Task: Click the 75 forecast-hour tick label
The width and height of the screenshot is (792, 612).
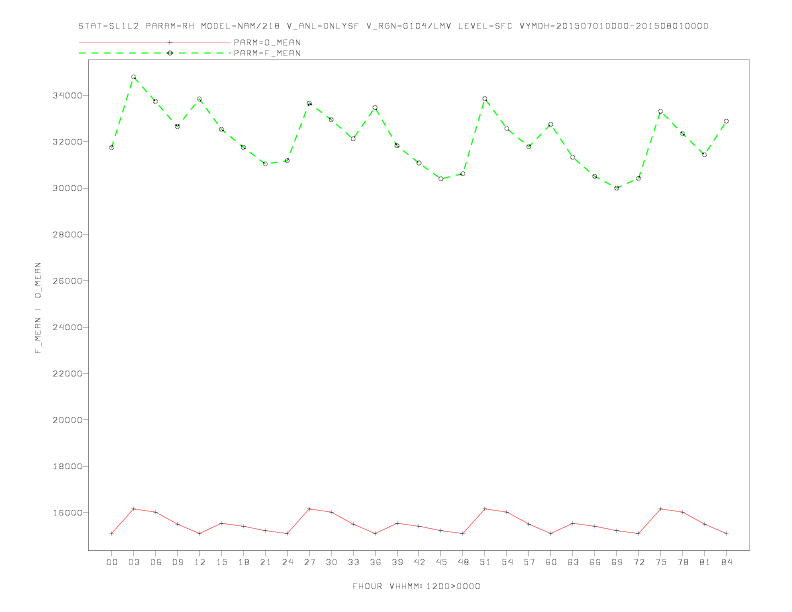Action: pos(661,562)
